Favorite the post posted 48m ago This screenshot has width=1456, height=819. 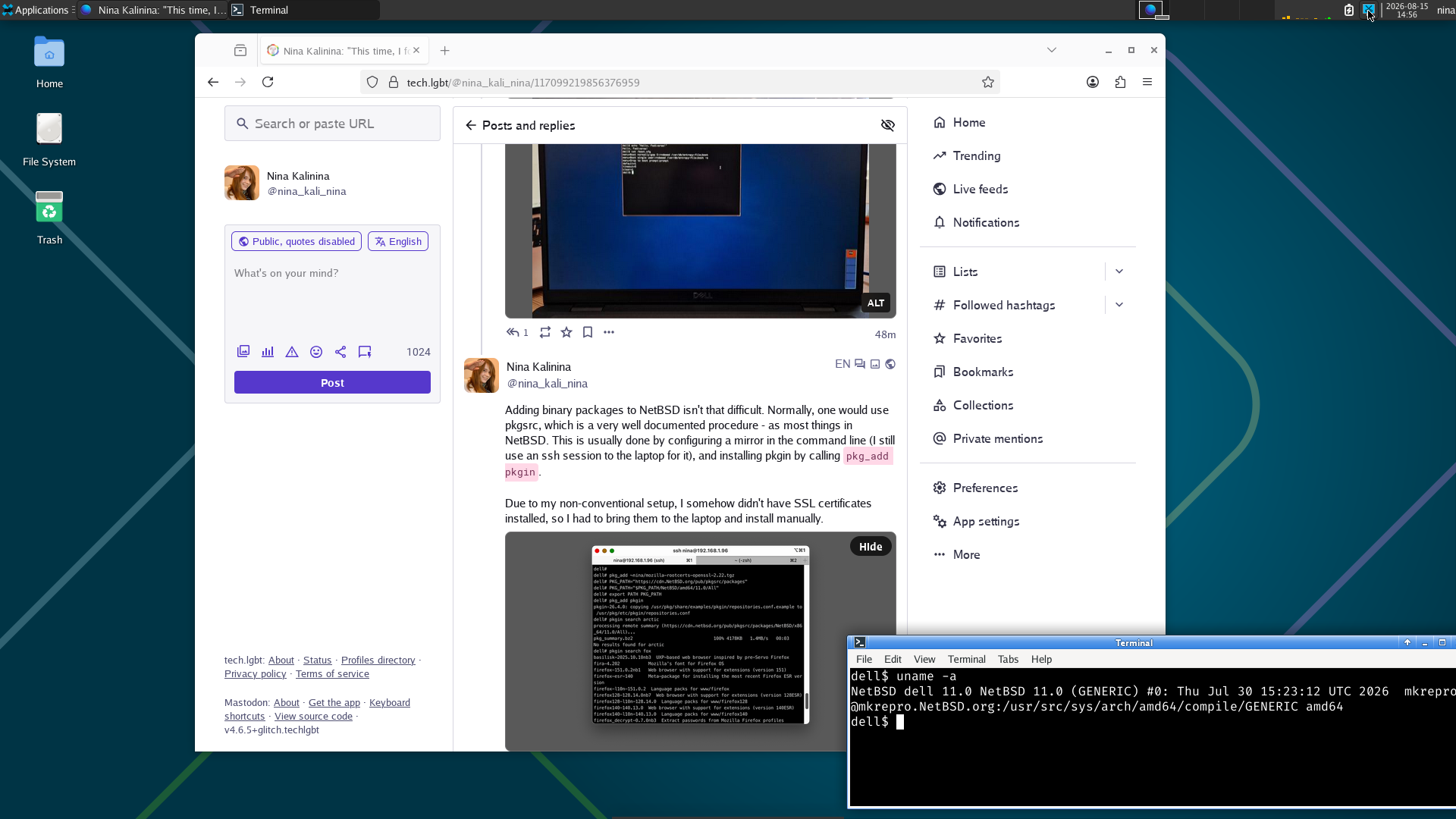point(566,332)
